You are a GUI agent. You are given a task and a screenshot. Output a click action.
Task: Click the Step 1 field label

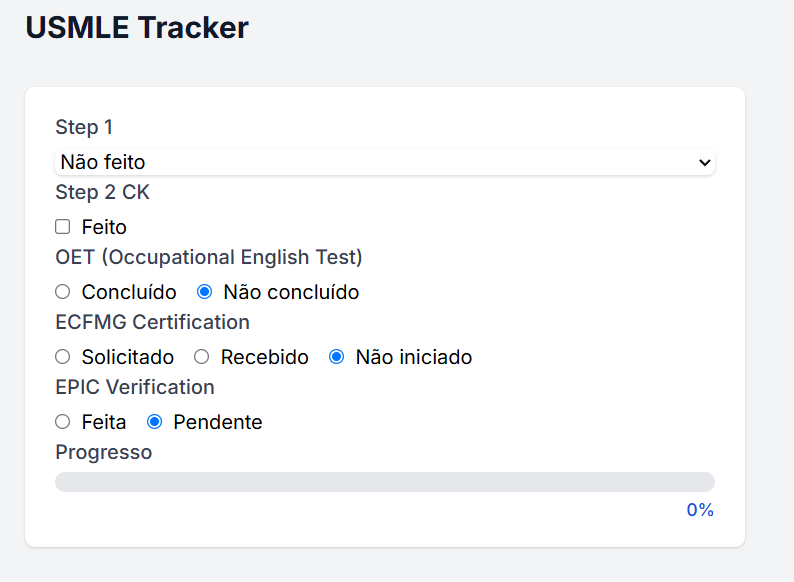84,127
